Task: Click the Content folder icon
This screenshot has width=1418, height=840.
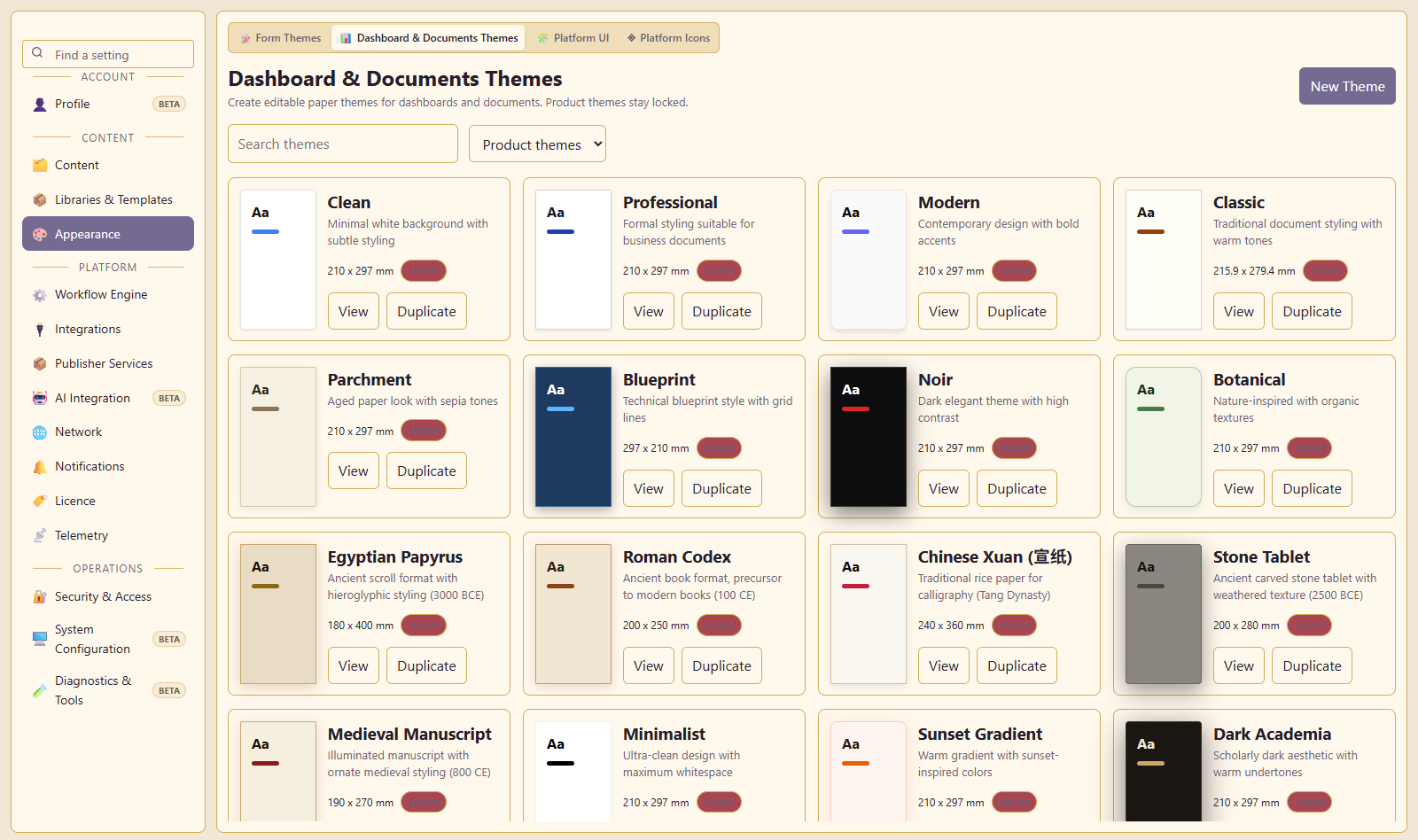Action: pyautogui.click(x=40, y=166)
